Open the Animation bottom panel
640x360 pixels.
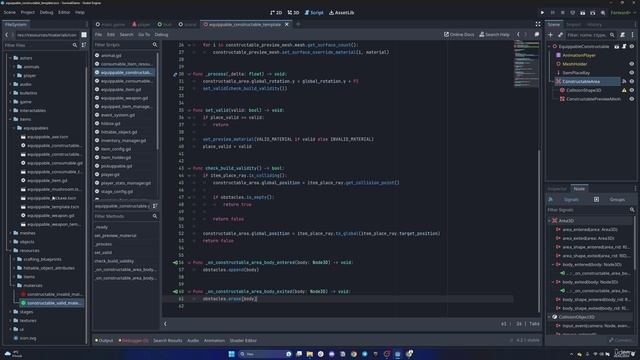point(214,340)
